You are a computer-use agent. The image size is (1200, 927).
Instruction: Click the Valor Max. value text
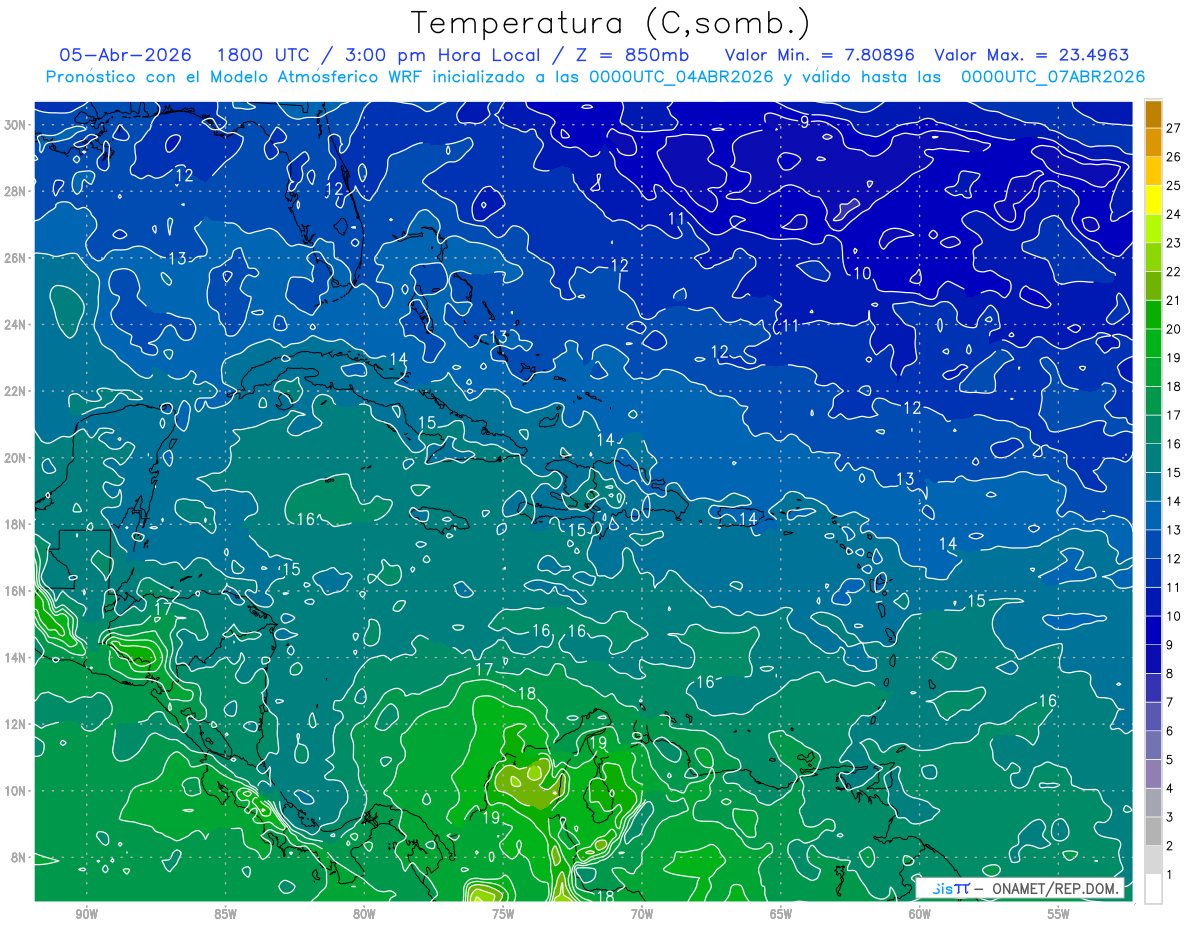click(x=1032, y=55)
